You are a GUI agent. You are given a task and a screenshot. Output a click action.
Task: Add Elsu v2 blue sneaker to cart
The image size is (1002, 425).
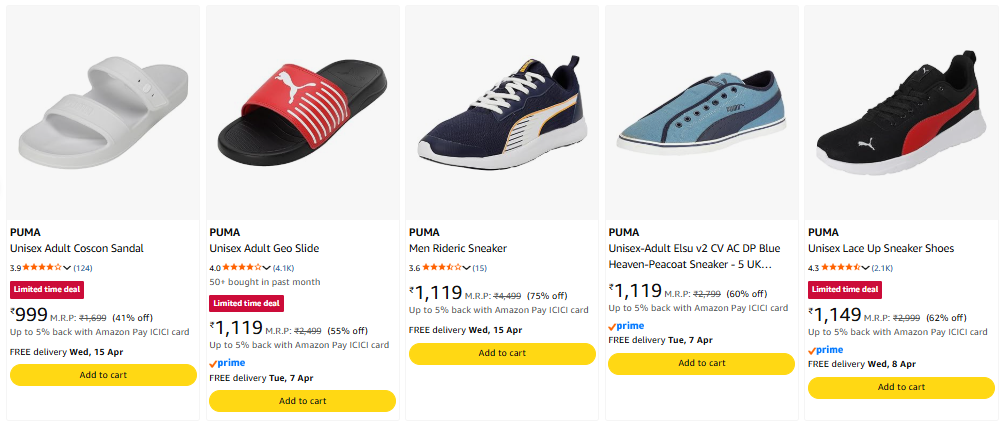tap(701, 363)
